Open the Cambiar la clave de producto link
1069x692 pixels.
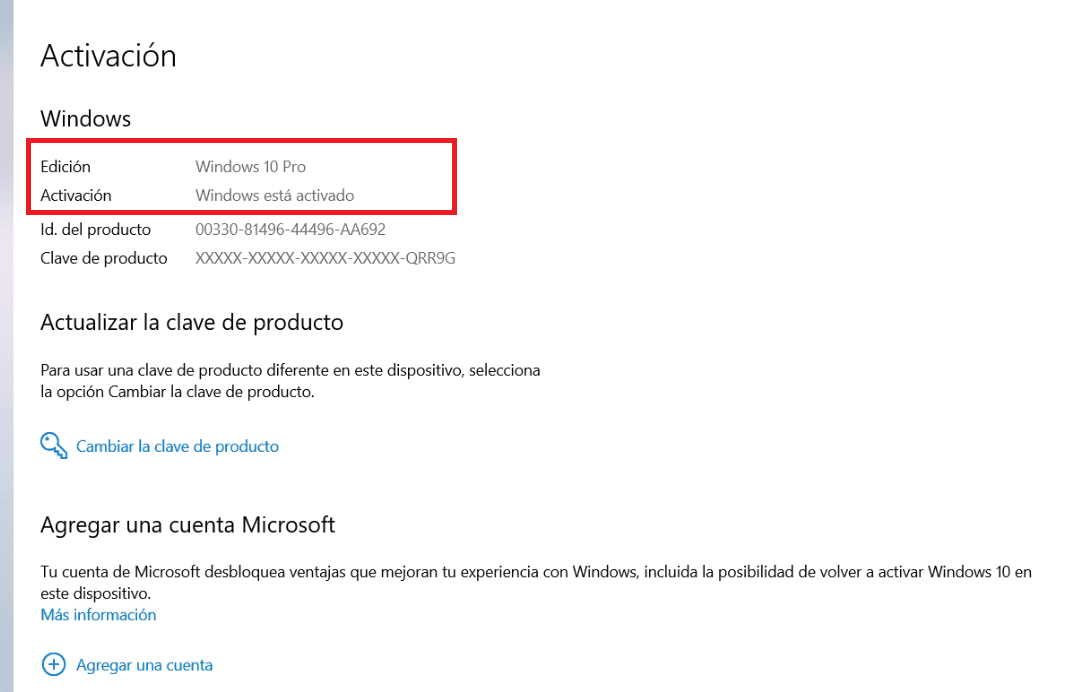(177, 446)
